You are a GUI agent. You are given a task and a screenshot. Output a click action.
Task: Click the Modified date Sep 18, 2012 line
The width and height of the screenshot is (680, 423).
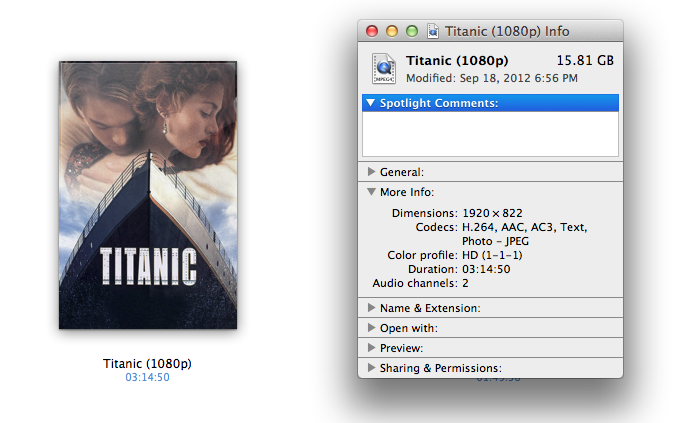pos(492,79)
